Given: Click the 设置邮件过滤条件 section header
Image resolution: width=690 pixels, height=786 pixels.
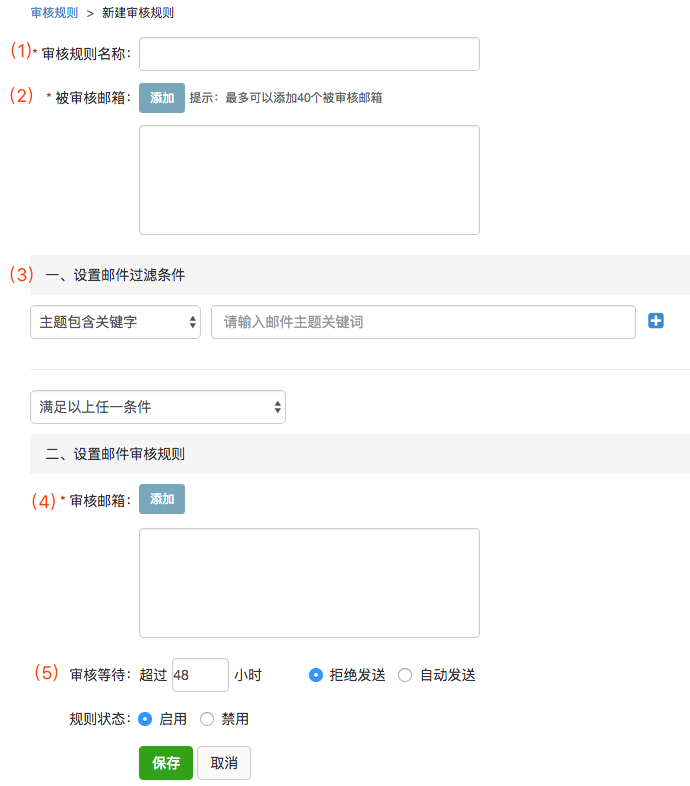Looking at the screenshot, I should (115, 275).
